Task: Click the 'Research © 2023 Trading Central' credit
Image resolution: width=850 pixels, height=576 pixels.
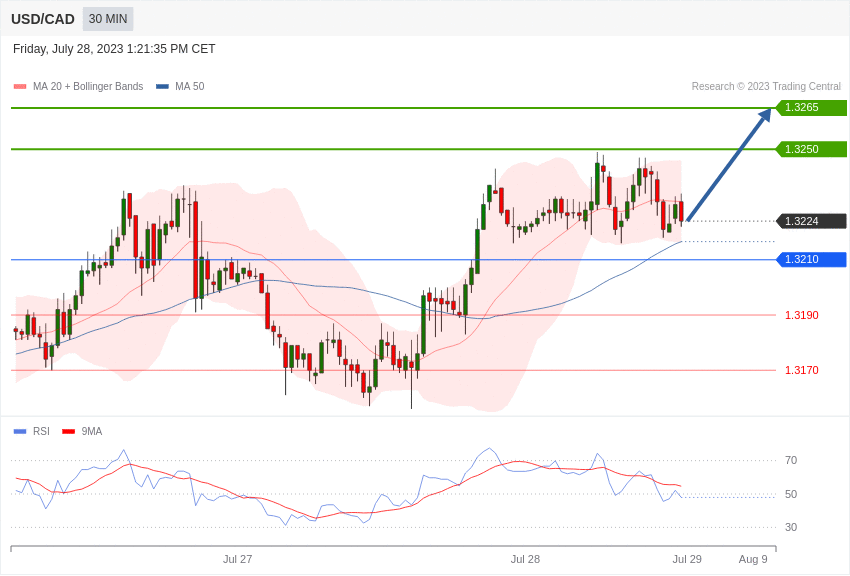Action: coord(766,86)
